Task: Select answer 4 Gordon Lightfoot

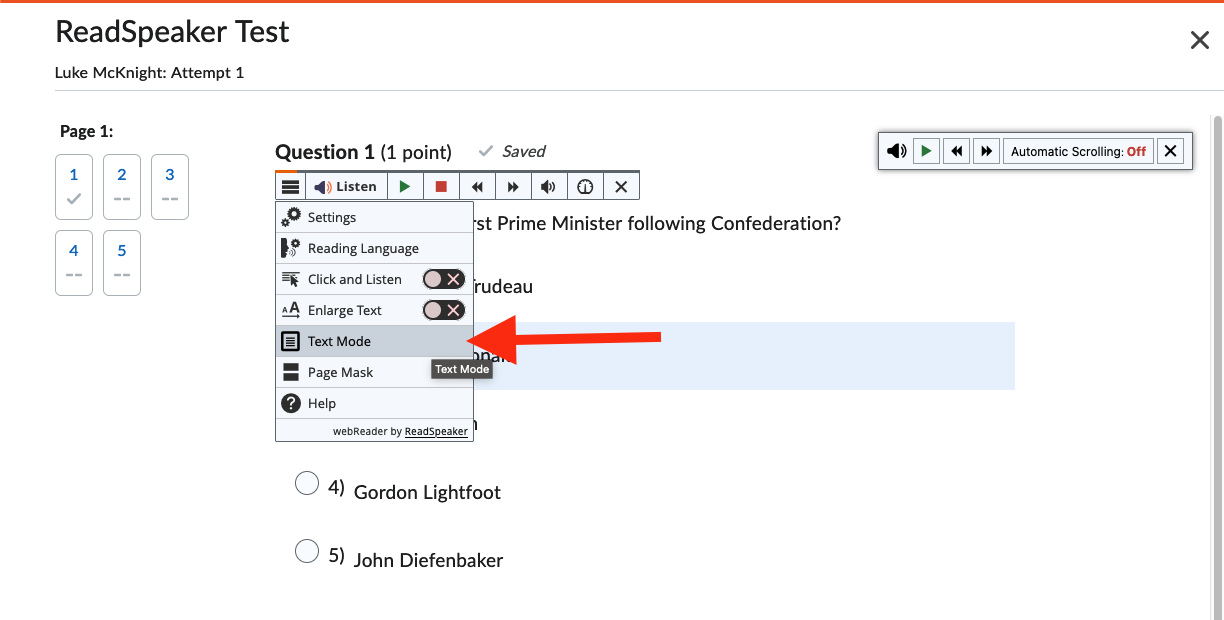Action: click(x=307, y=484)
